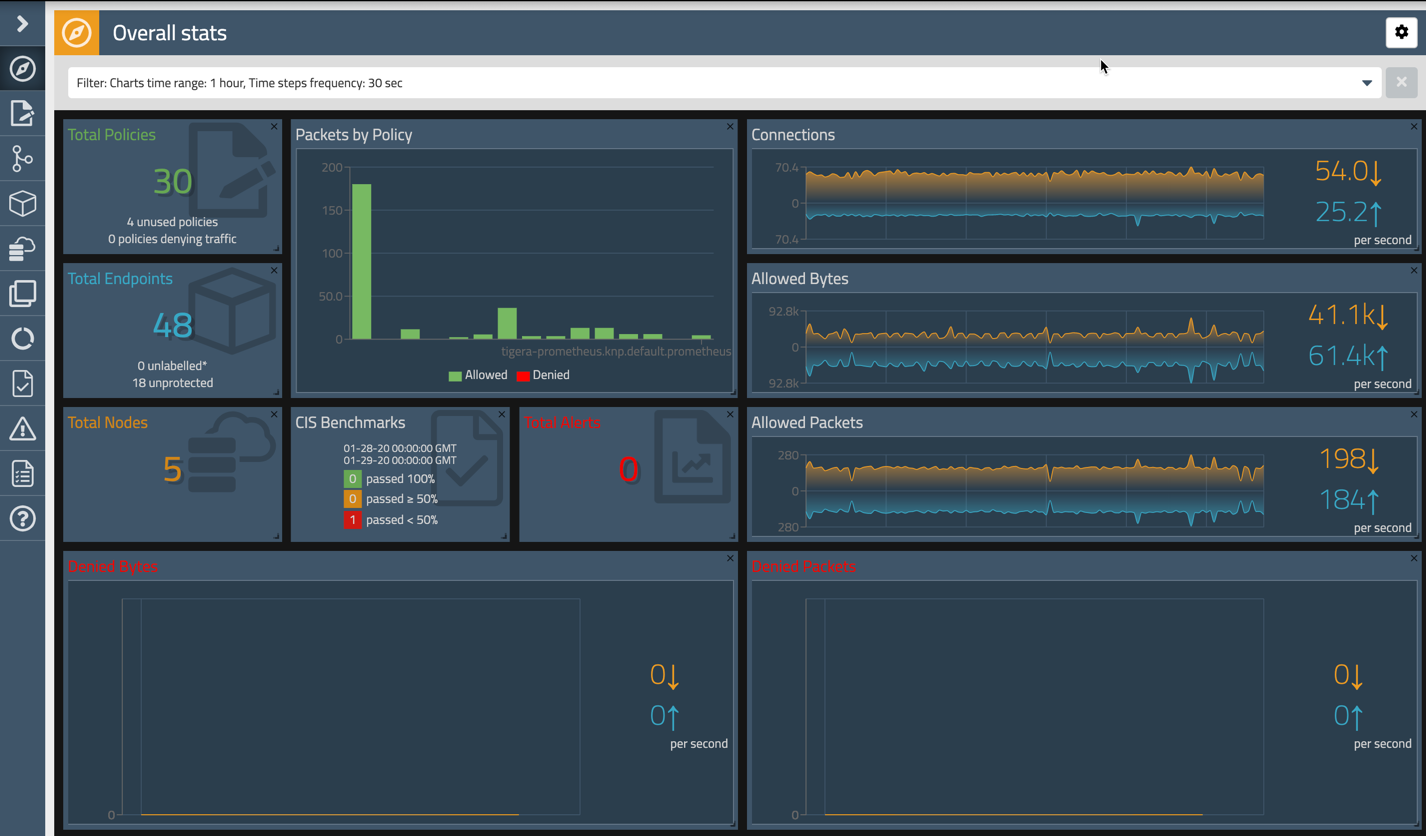Click the Connections 54.0 inbound value
Screen dimensions: 1426x836
click(1348, 171)
